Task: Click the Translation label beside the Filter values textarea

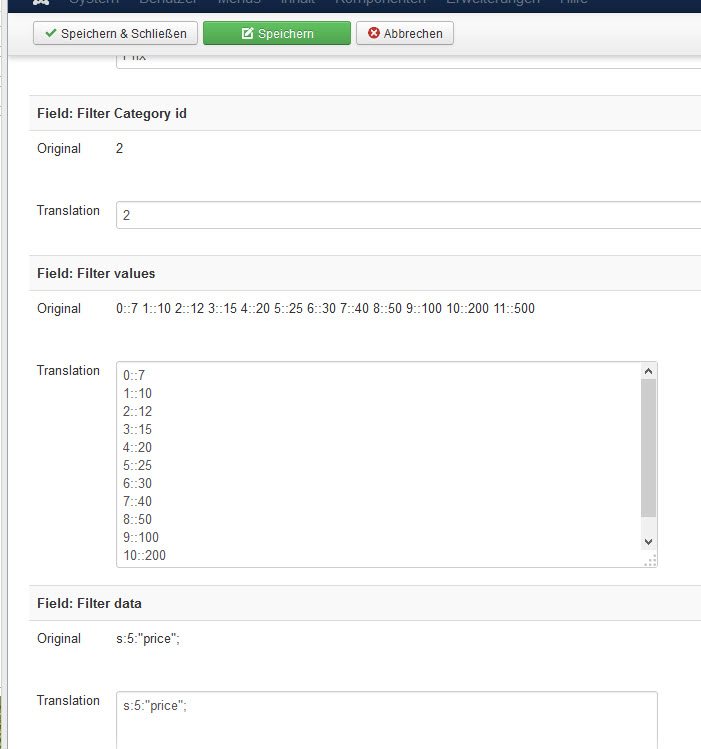Action: [x=68, y=371]
